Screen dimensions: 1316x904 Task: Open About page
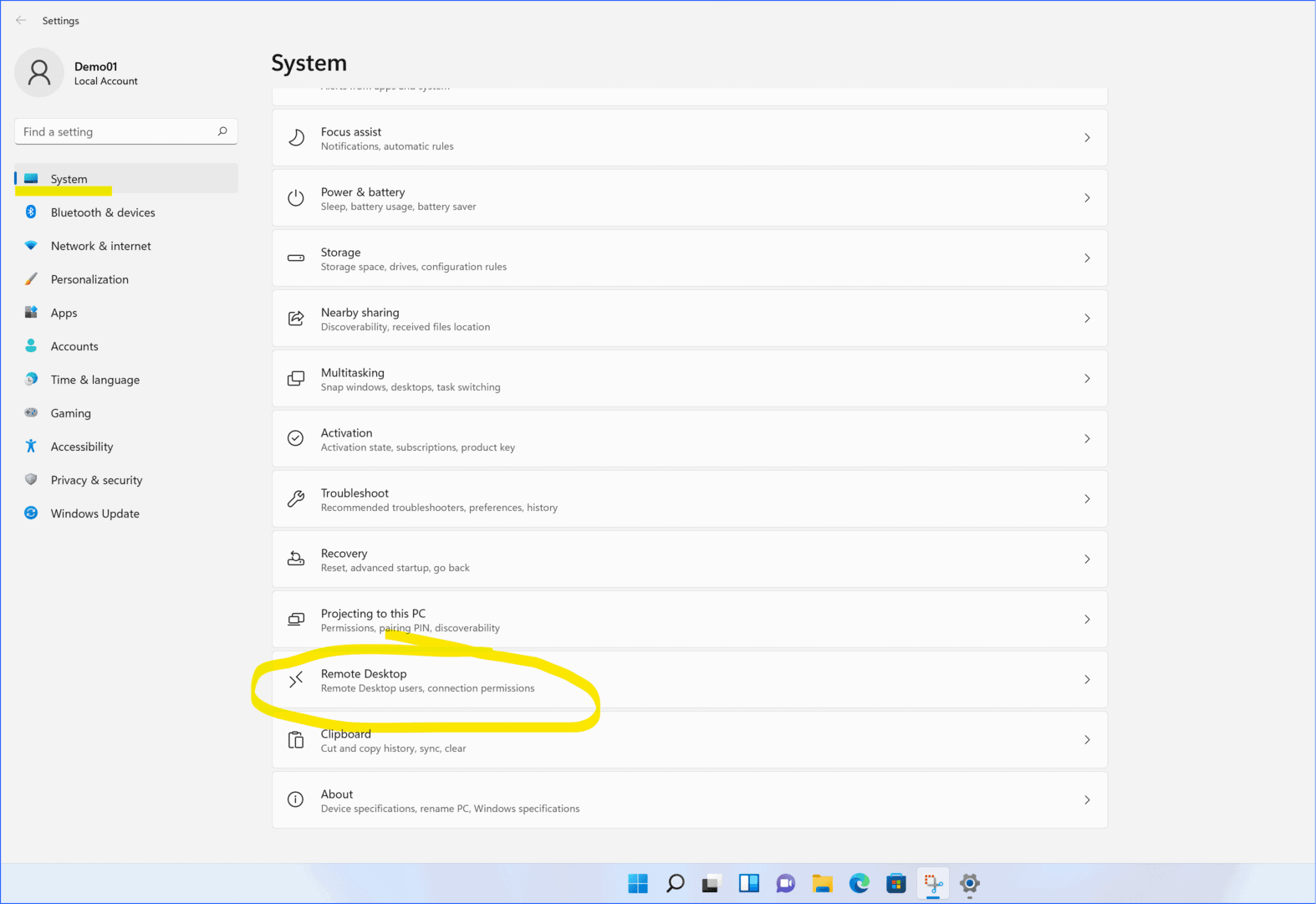[690, 800]
